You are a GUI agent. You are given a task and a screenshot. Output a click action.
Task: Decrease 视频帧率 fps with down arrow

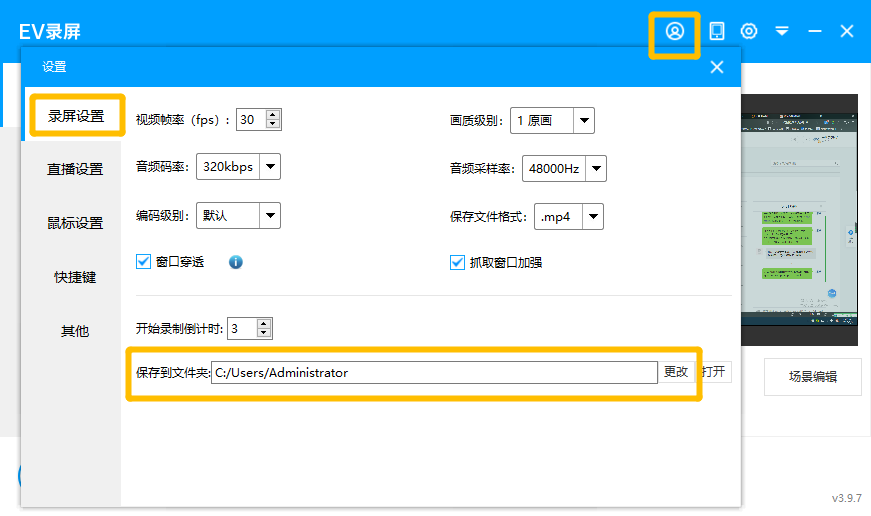[x=272, y=124]
